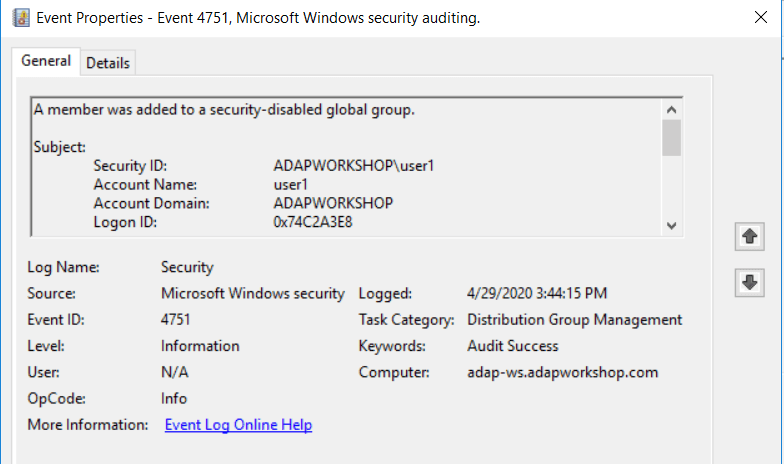Click the Level value 'Information'

click(200, 346)
